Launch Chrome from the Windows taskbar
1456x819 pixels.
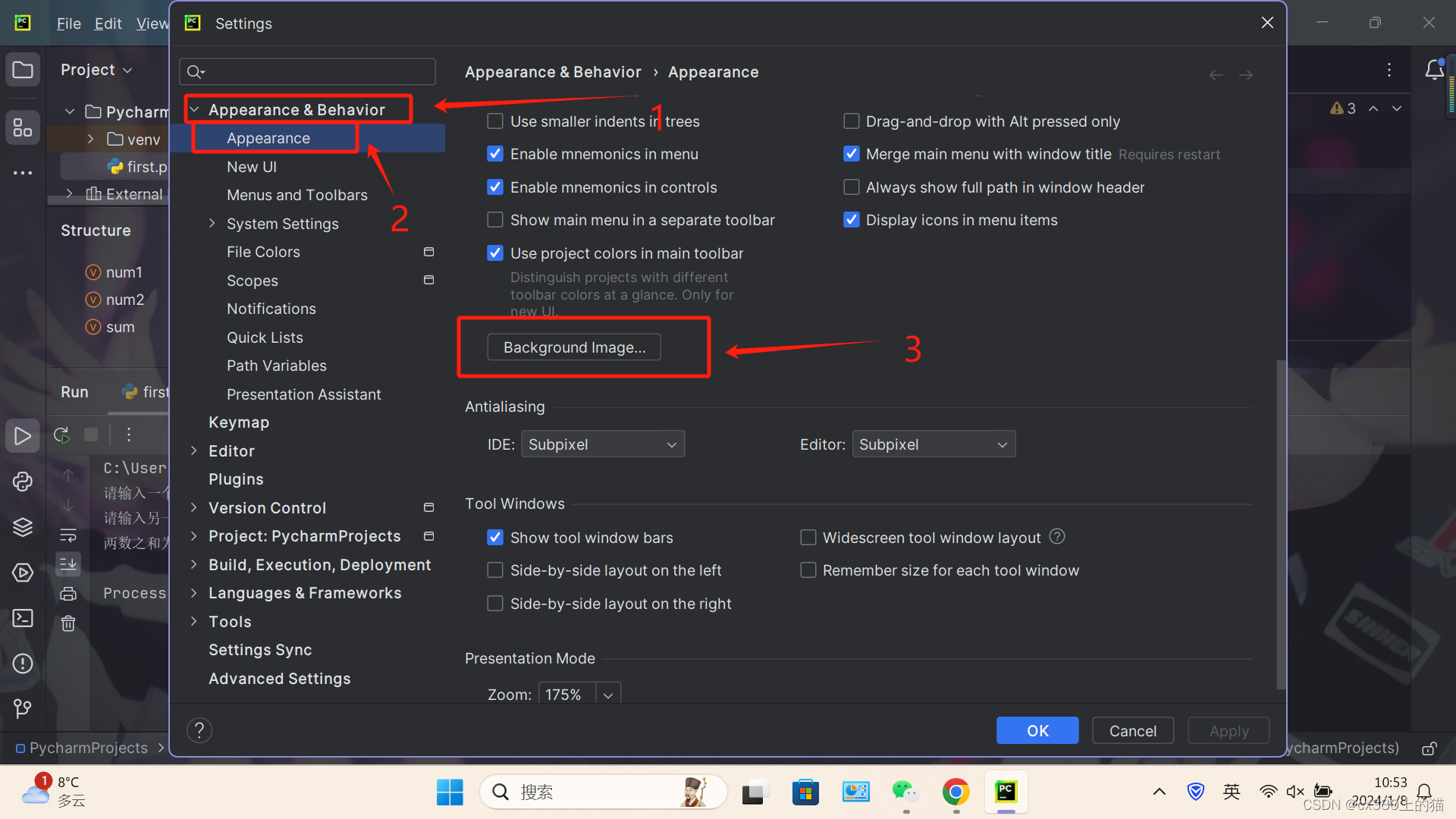[x=955, y=792]
